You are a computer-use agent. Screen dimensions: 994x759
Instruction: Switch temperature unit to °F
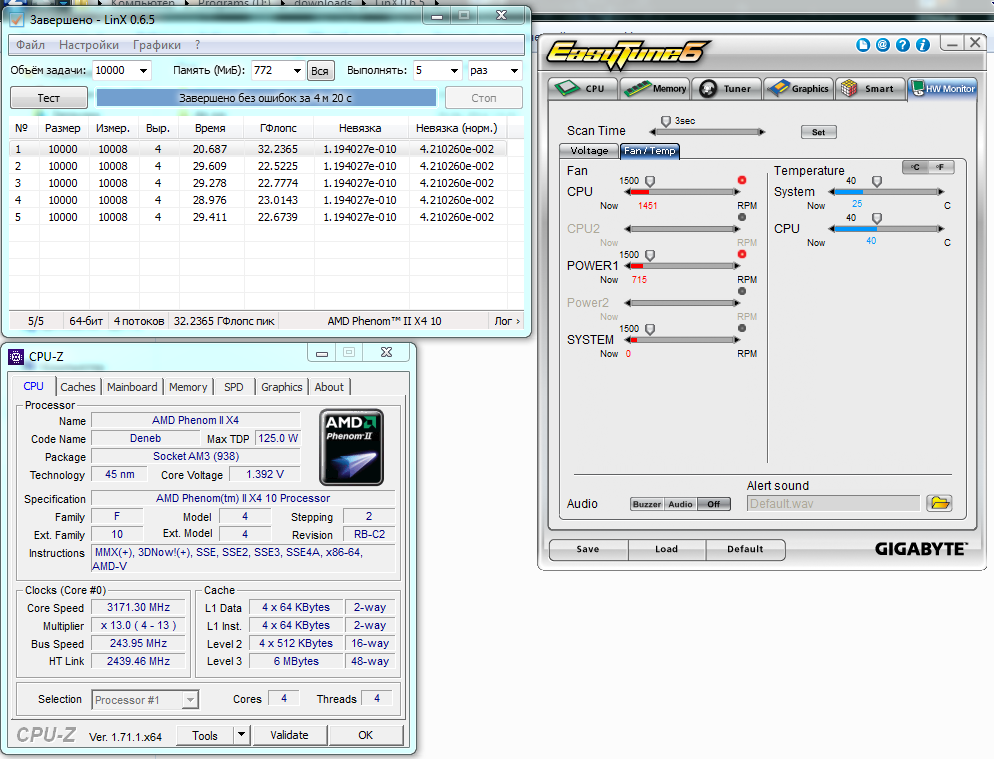point(941,167)
